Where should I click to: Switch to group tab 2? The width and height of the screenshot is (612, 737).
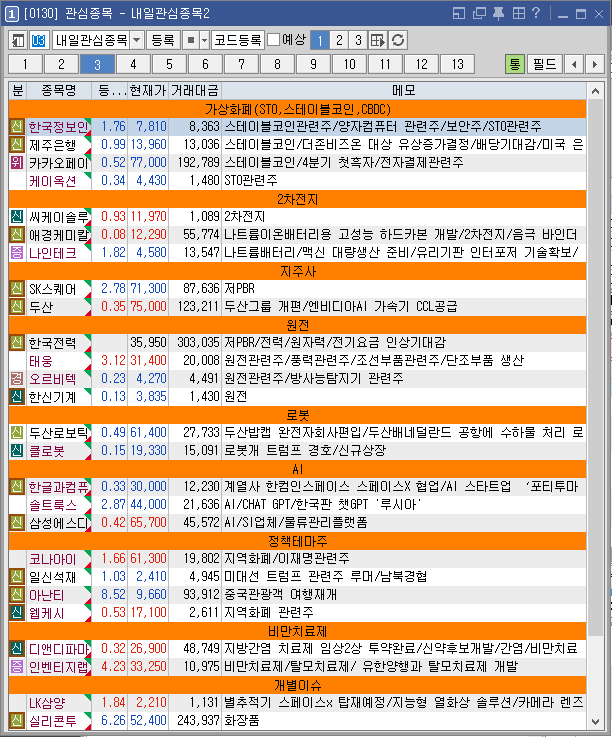[61, 64]
